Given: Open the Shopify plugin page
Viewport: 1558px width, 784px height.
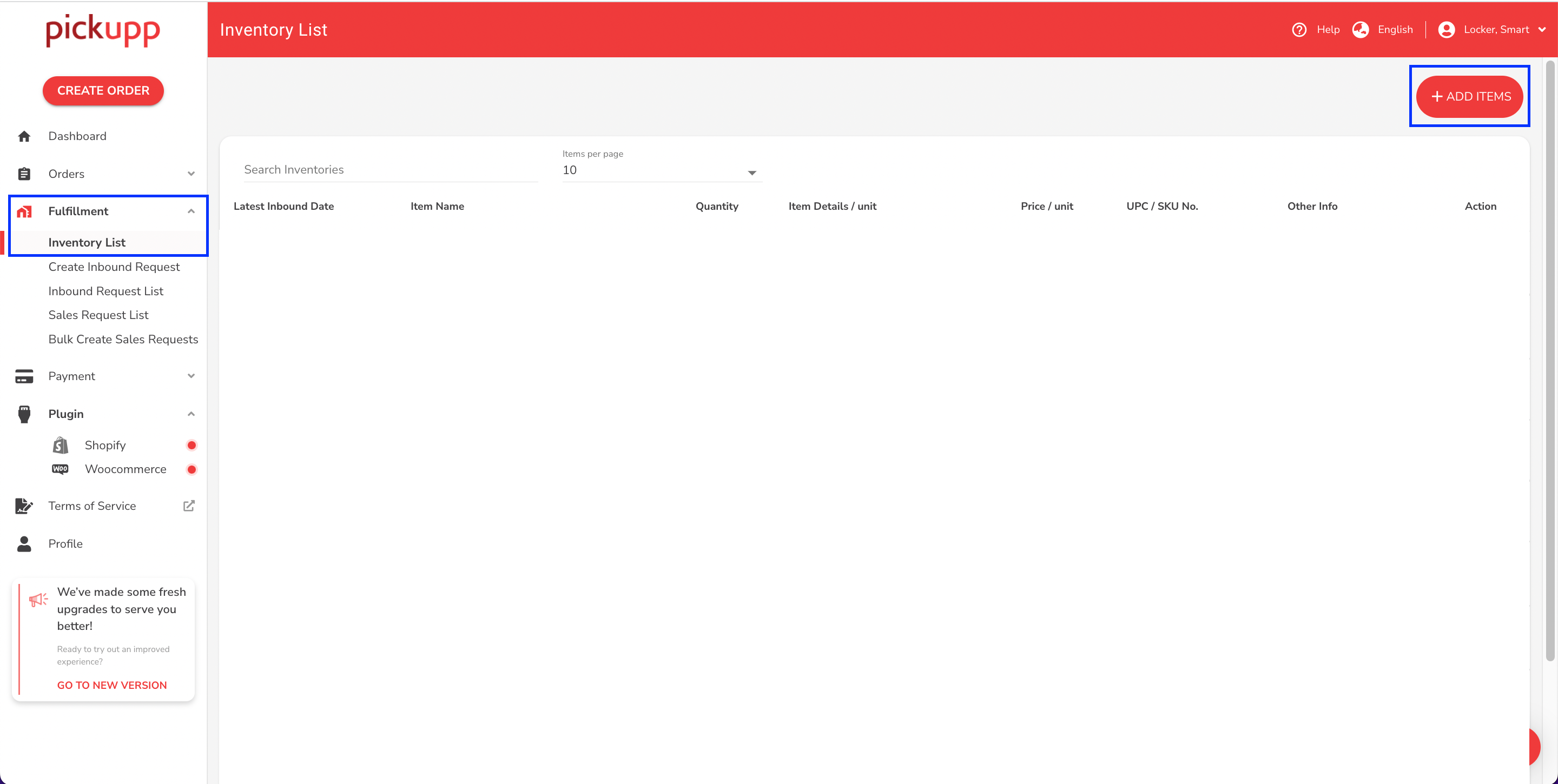Looking at the screenshot, I should click(105, 446).
